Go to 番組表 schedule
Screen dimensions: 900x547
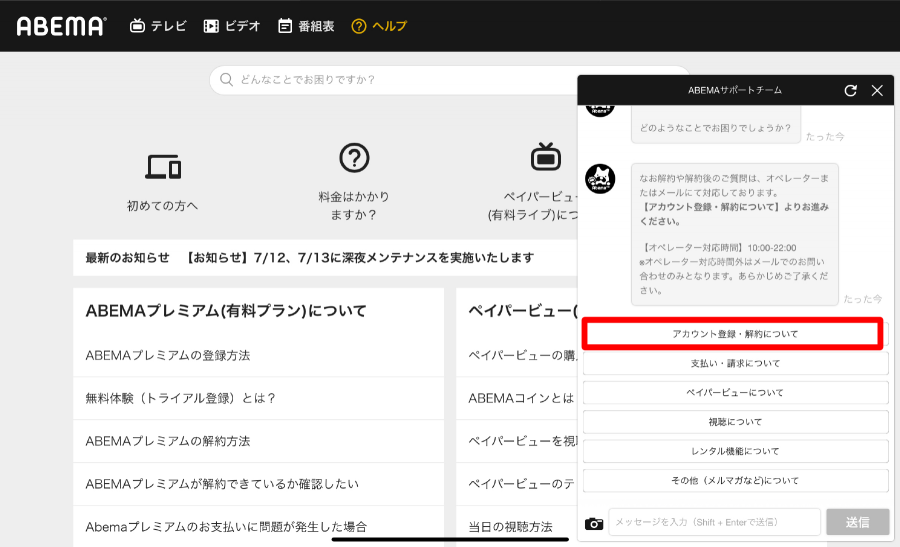pyautogui.click(x=306, y=26)
